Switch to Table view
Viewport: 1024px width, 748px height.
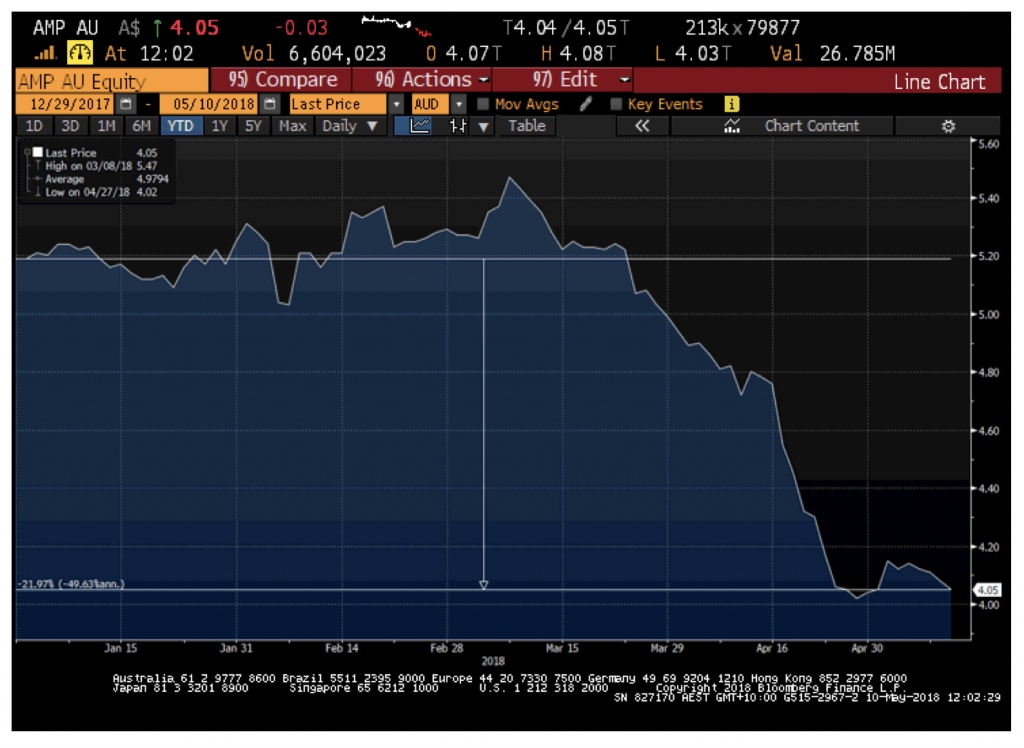(526, 126)
